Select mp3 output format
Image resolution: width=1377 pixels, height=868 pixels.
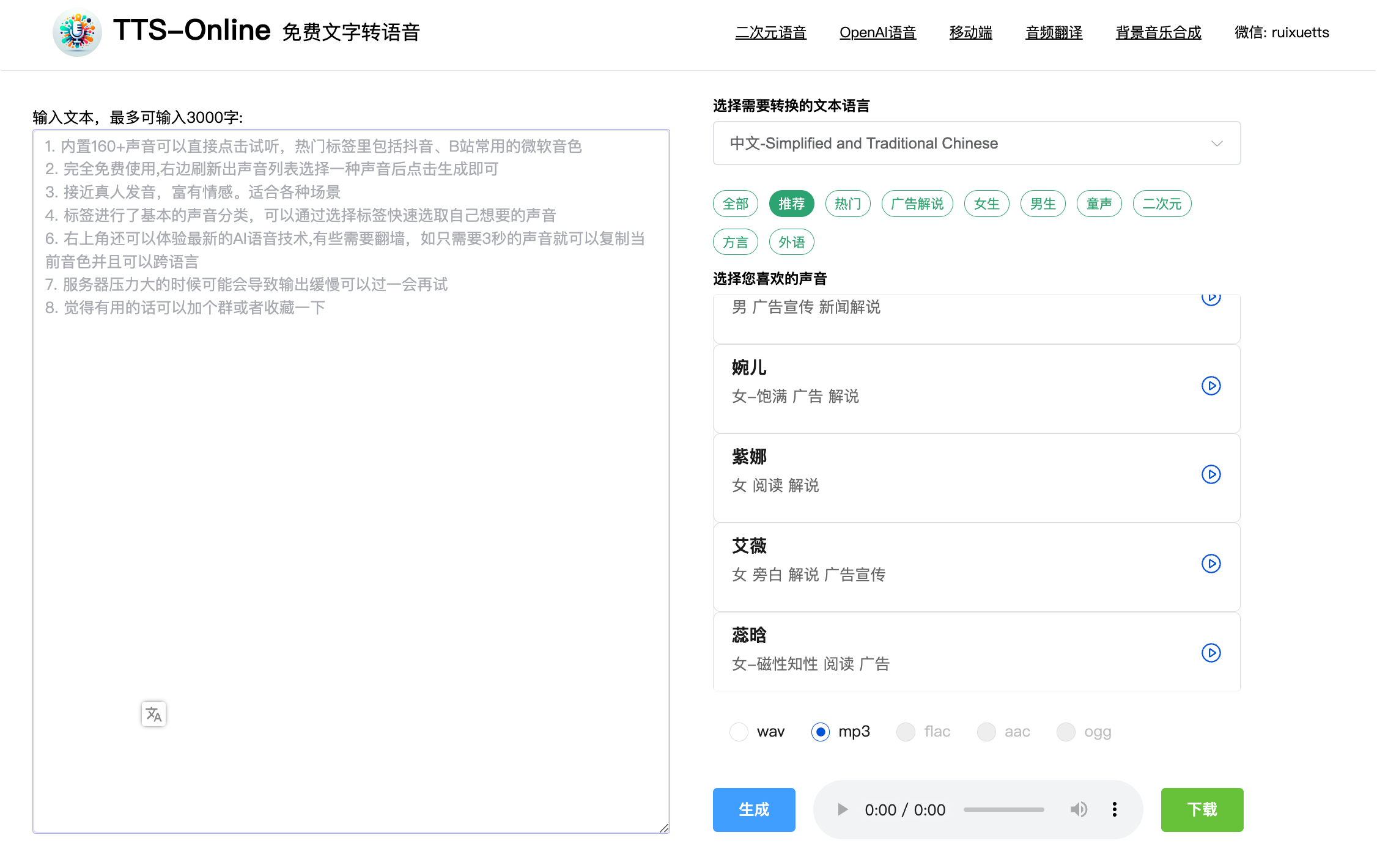(x=821, y=732)
